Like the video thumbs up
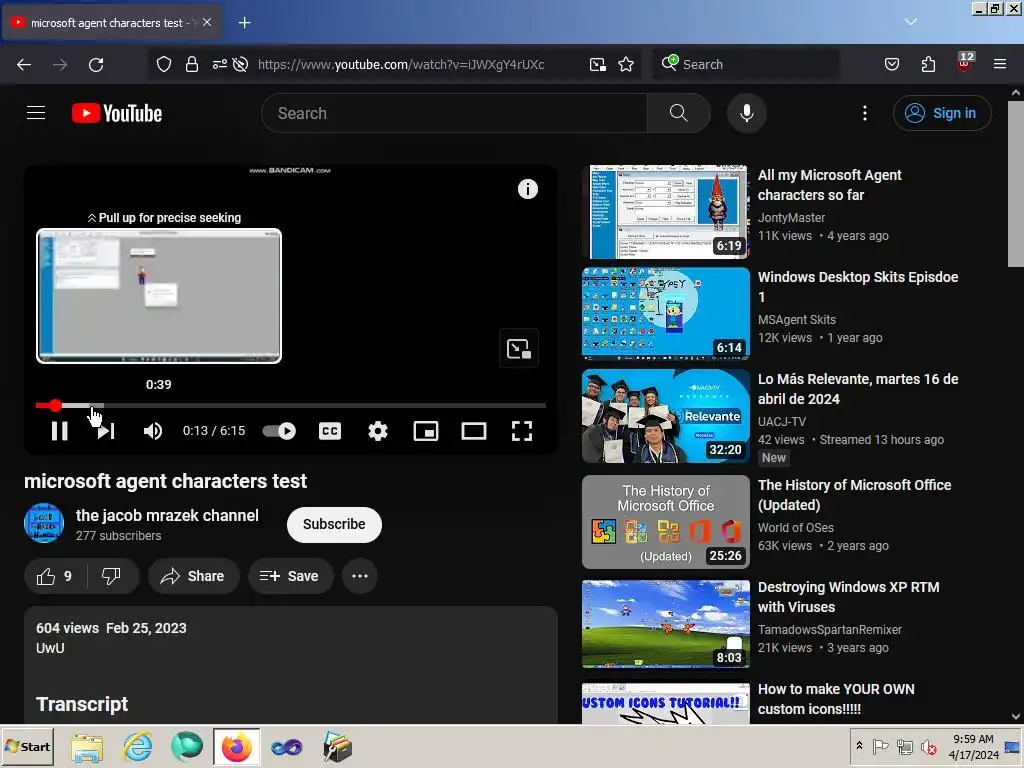 [x=55, y=576]
